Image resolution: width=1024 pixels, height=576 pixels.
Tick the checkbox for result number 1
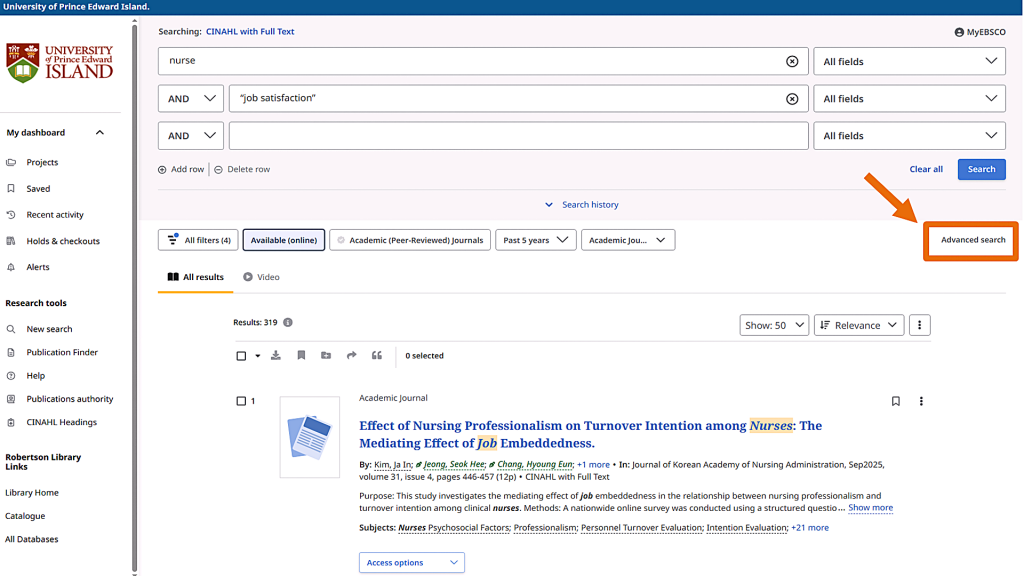point(241,401)
